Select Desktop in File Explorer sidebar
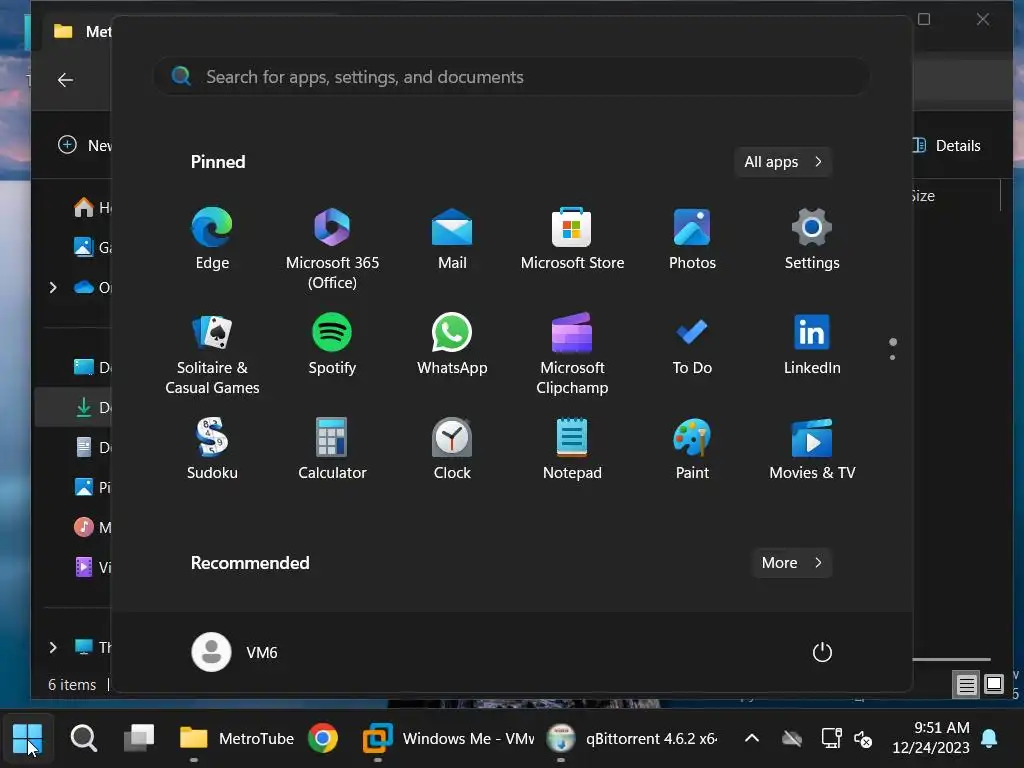 (x=91, y=367)
